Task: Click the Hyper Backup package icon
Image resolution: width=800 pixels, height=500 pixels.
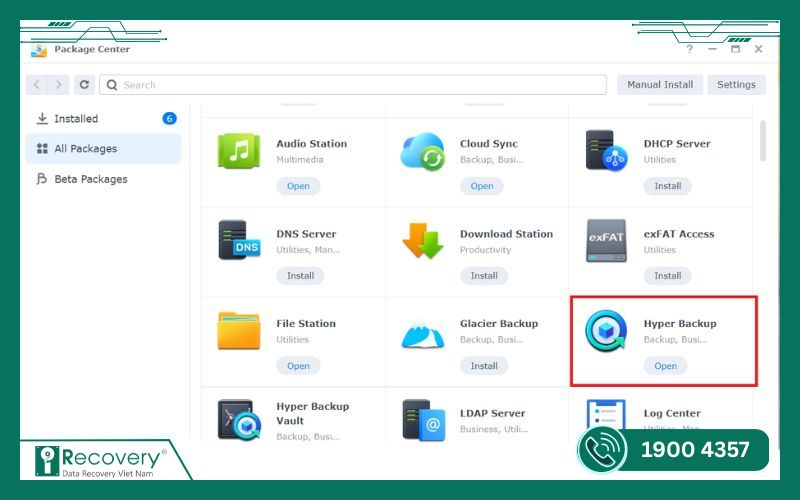Action: tap(606, 332)
